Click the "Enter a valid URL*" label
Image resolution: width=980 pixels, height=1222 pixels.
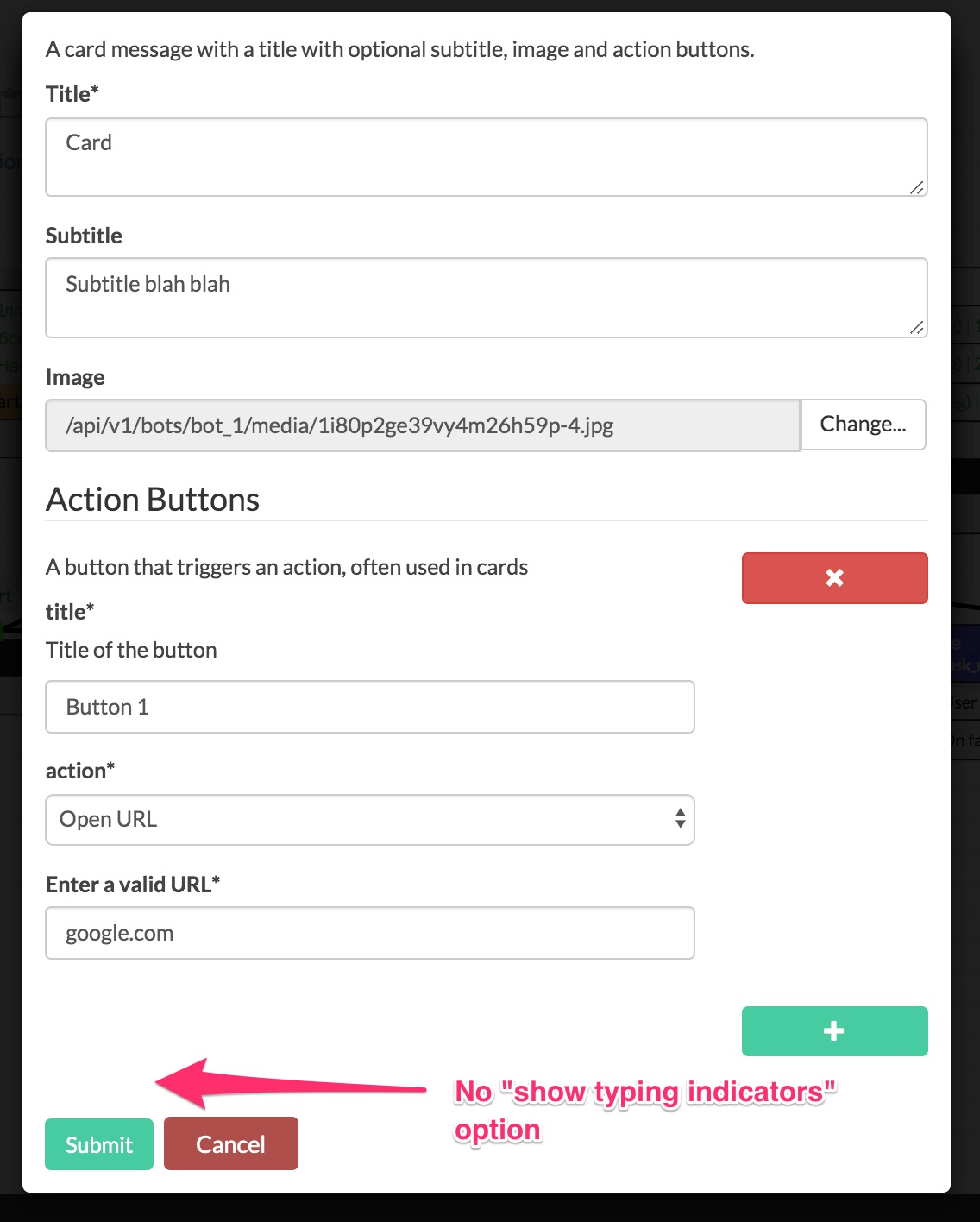pyautogui.click(x=133, y=885)
